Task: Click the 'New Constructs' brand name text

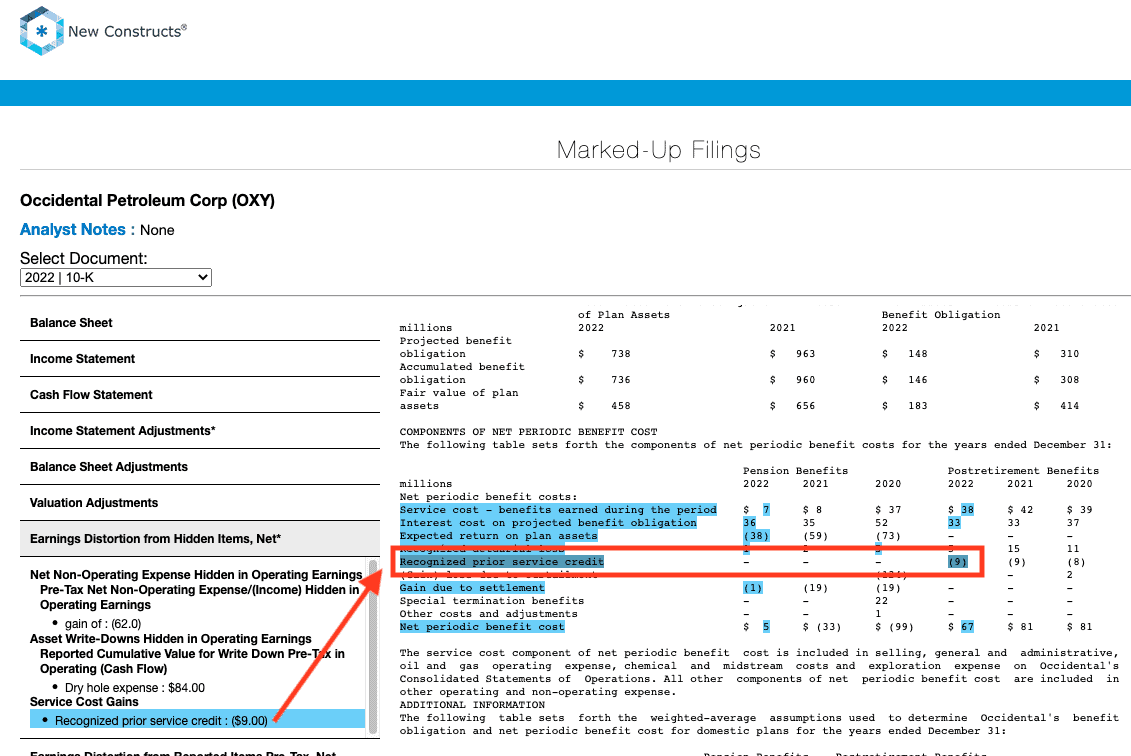Action: [127, 31]
